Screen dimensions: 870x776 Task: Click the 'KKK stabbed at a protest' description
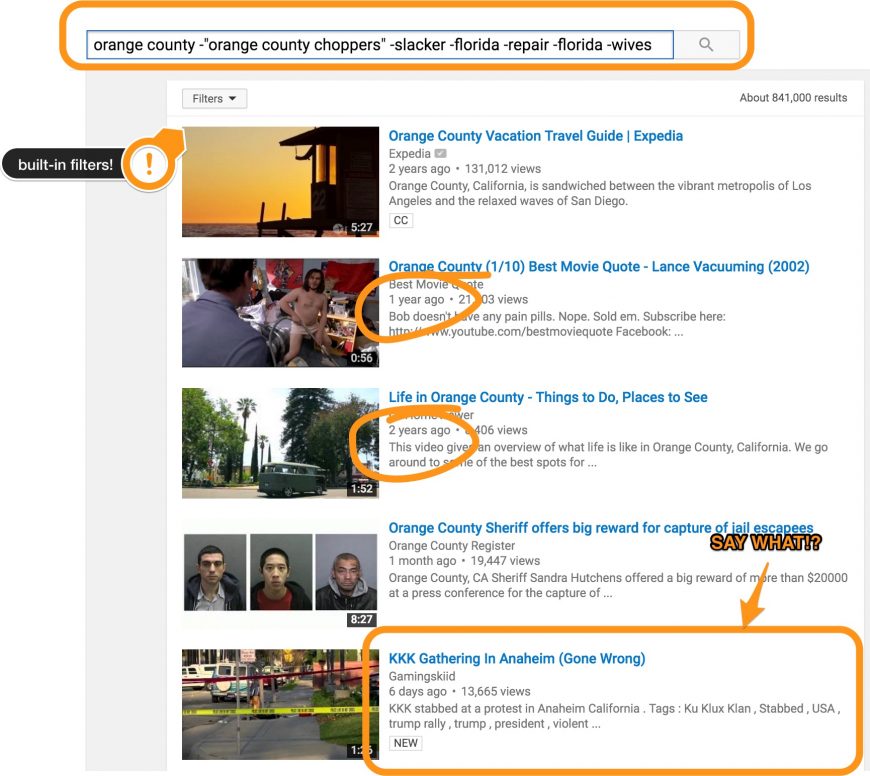tap(614, 716)
